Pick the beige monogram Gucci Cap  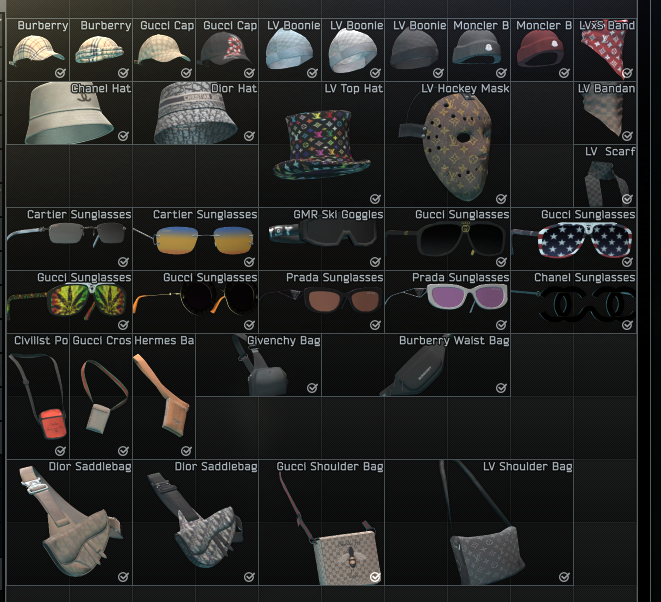click(164, 50)
